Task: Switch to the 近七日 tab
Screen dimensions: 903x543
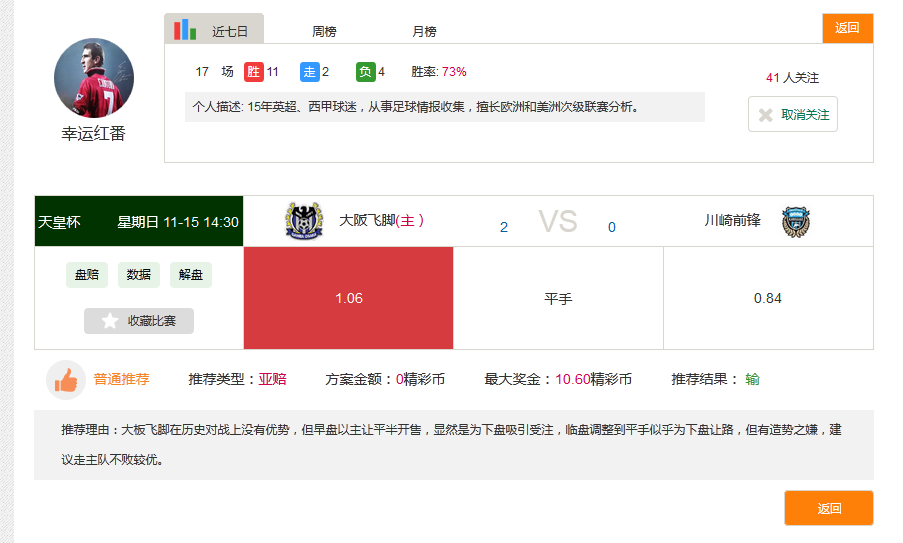Action: click(229, 31)
